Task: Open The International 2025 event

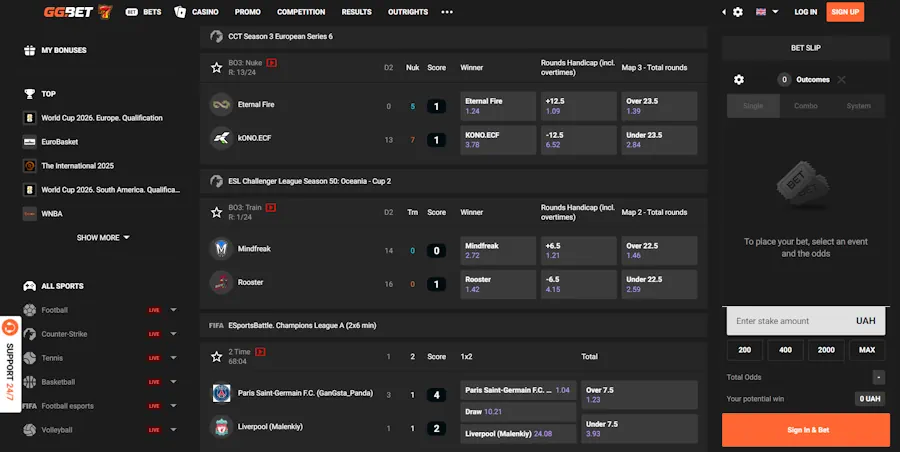Action: (77, 166)
